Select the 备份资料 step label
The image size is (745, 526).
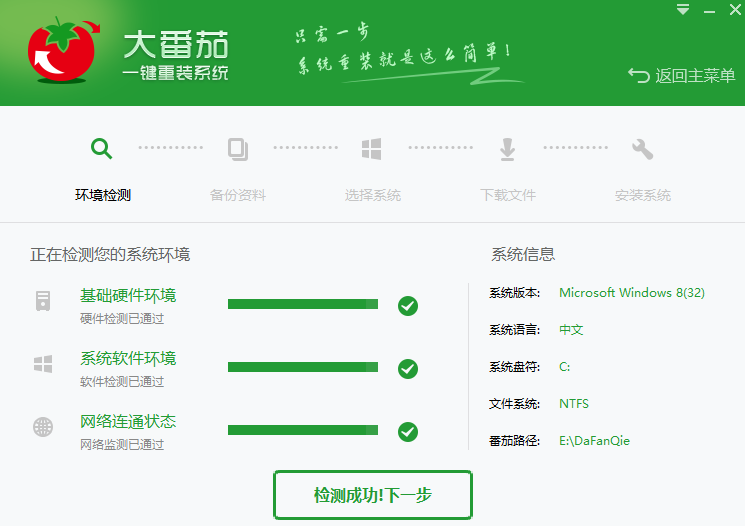pos(237,195)
